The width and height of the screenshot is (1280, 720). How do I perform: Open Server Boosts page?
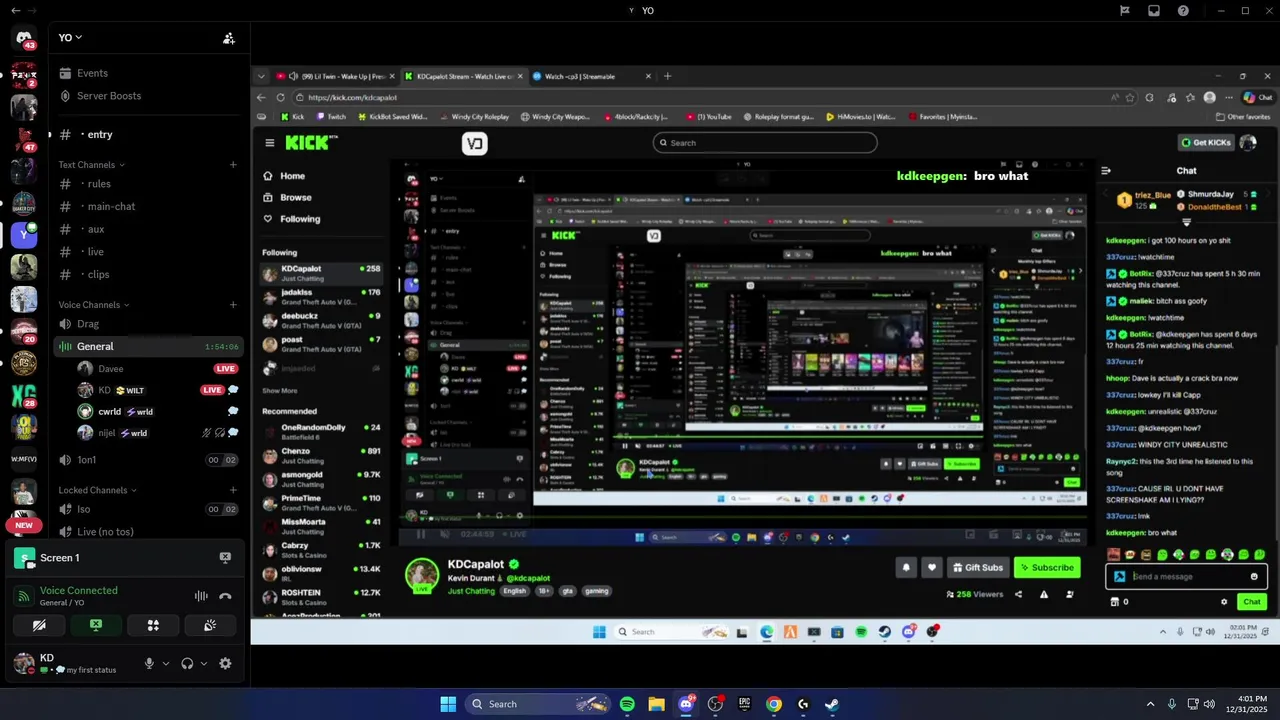click(147, 96)
